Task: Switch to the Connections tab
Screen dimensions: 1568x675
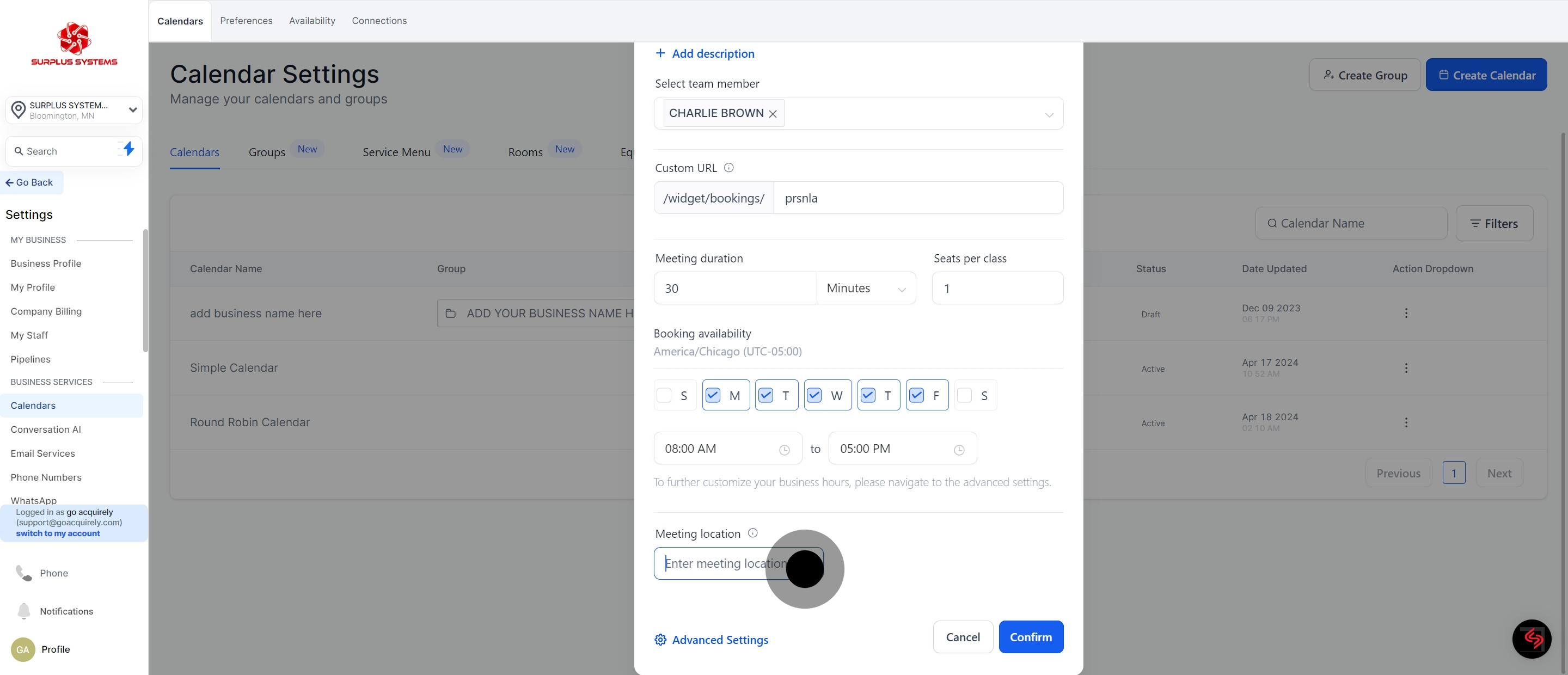Action: tap(379, 21)
